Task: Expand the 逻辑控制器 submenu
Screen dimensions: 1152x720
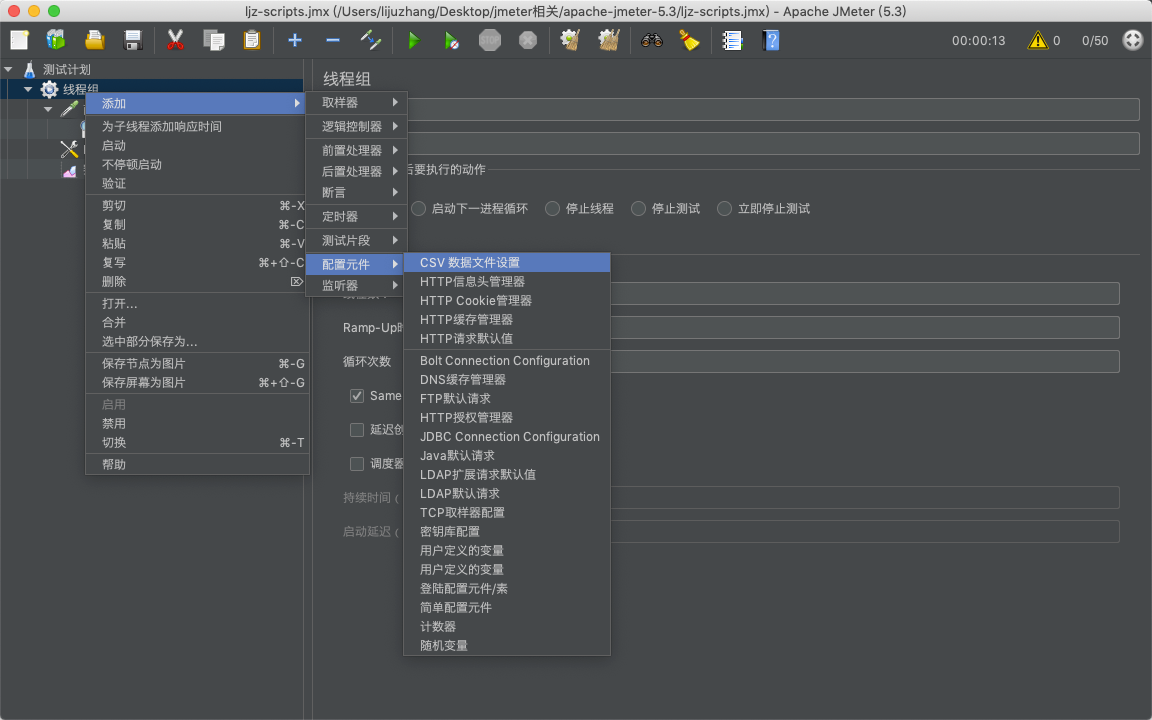Action: pyautogui.click(x=356, y=126)
